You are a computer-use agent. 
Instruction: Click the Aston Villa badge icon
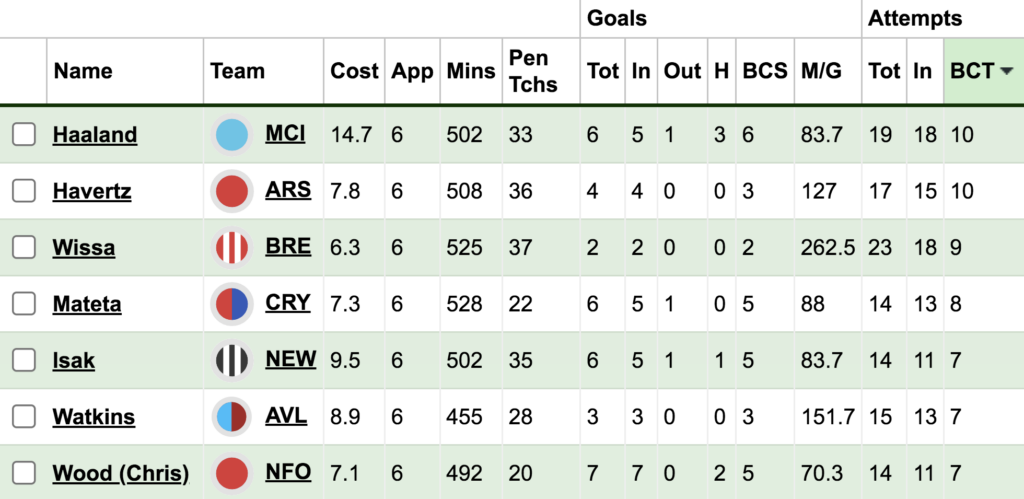point(232,417)
